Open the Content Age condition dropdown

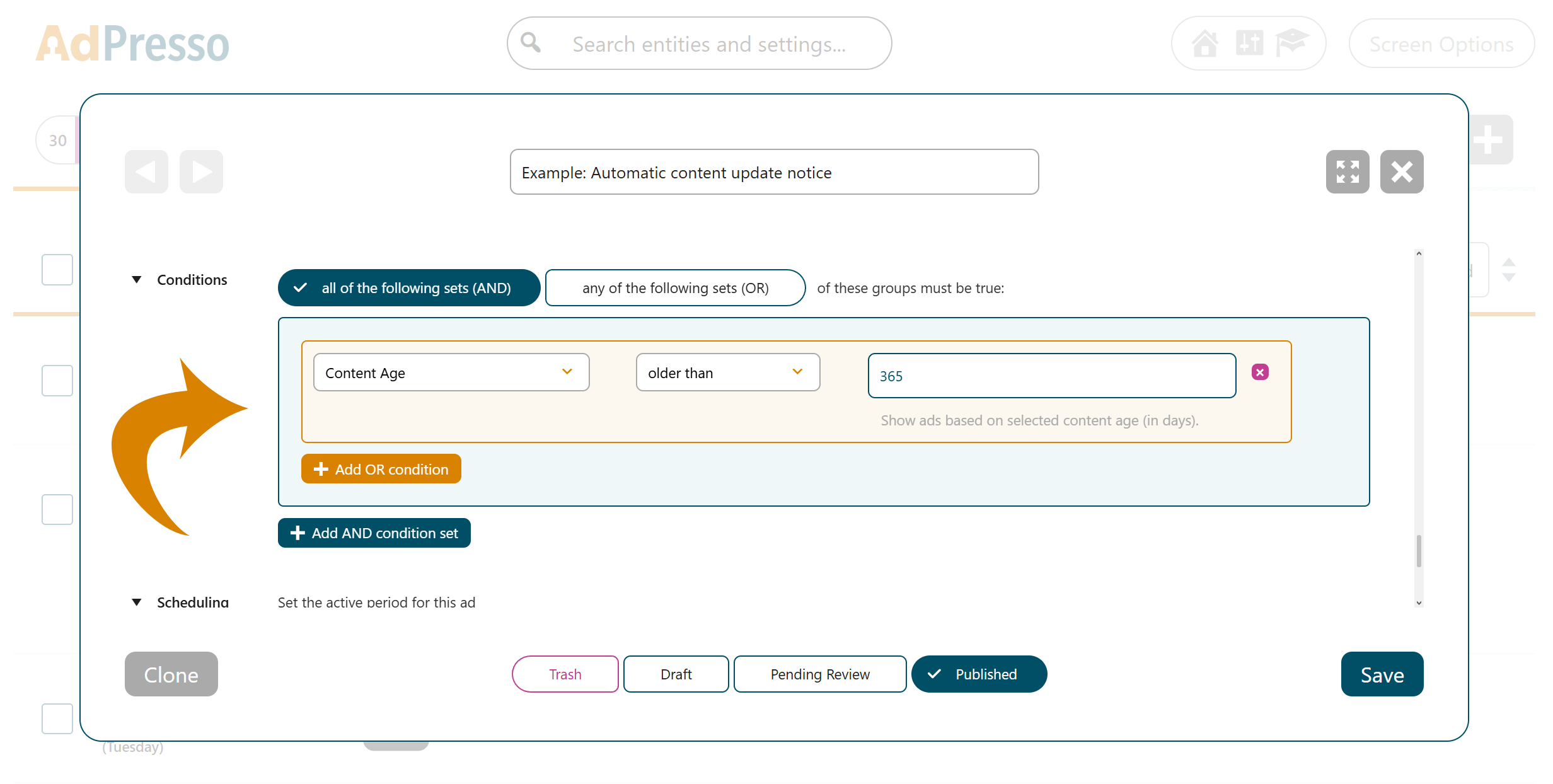pos(451,372)
